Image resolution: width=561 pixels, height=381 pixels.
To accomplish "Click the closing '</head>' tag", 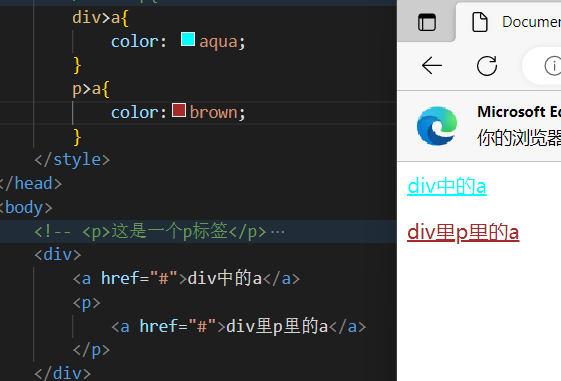I will [31, 184].
